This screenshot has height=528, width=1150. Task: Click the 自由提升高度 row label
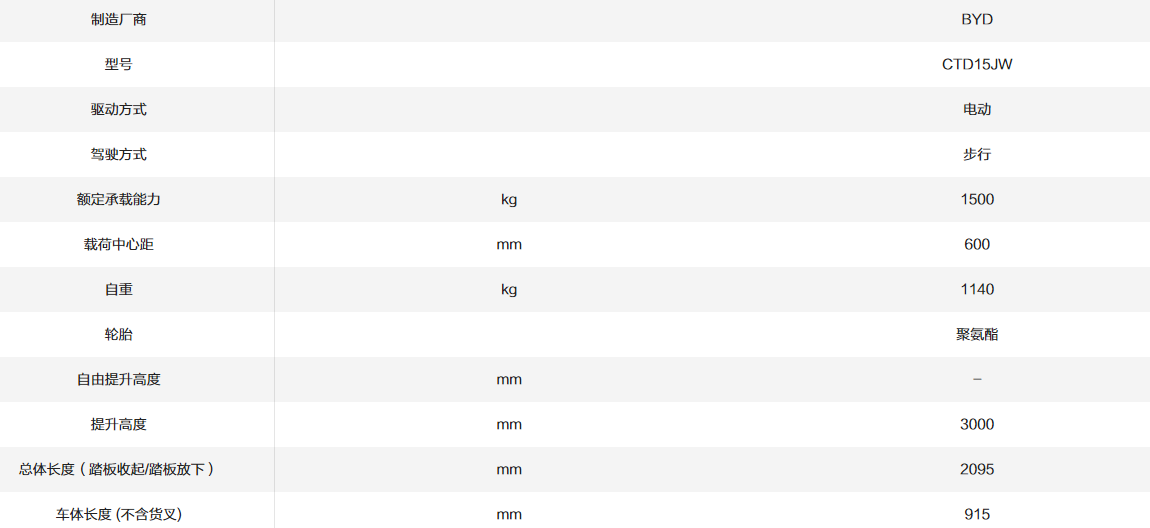118,379
